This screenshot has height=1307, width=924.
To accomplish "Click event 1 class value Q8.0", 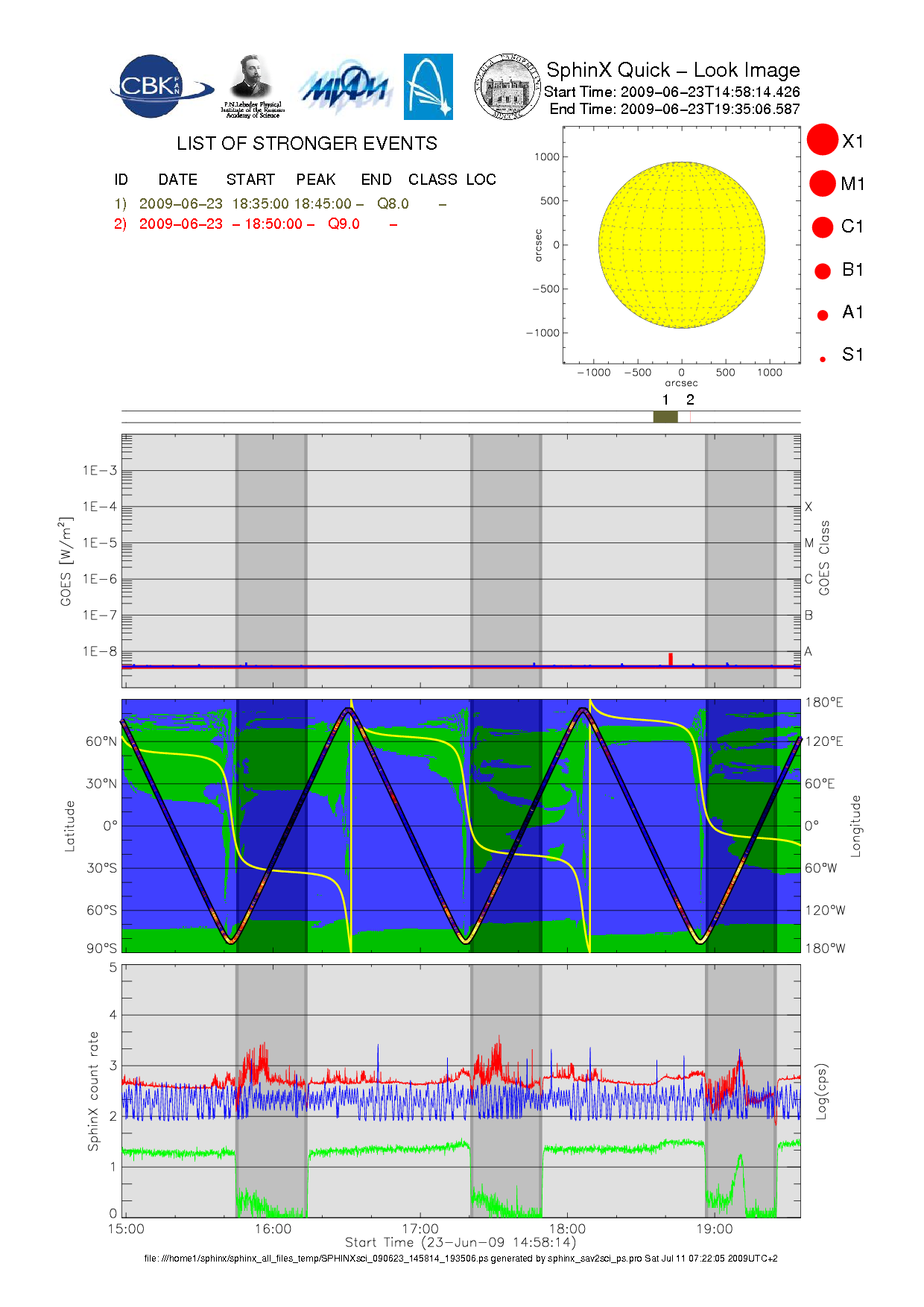I will coord(393,203).
